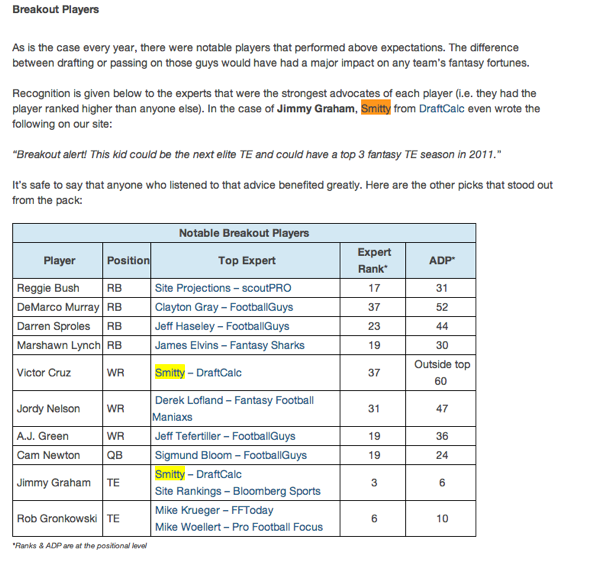Click the QB position cell

[127, 455]
